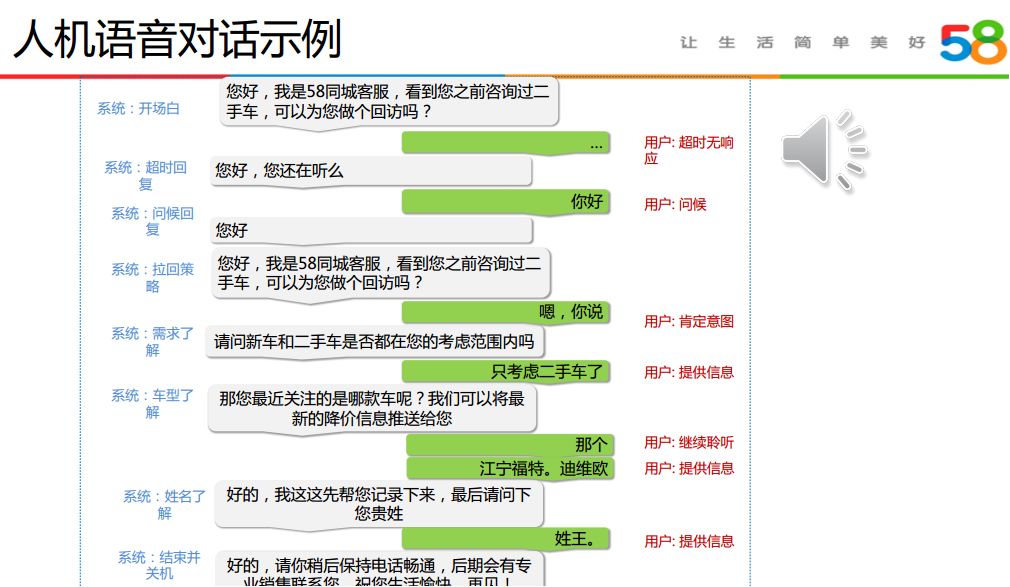Click 用户: 提供信息 beside 姓王。
Screen dimensions: 1010x587
pos(689,541)
